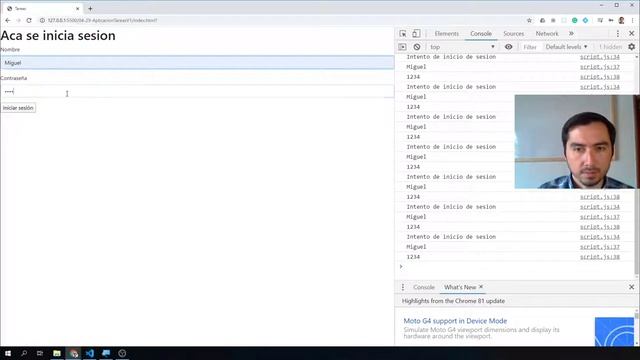Open Task View on the taskbar

click(40, 353)
